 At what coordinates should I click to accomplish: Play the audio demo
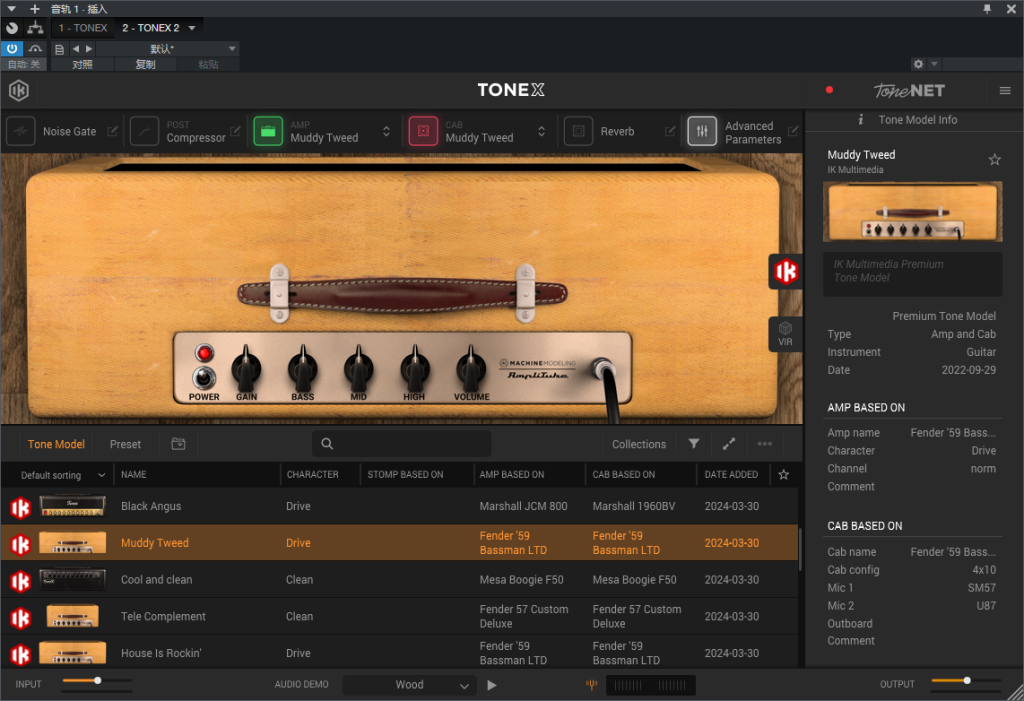pos(492,685)
